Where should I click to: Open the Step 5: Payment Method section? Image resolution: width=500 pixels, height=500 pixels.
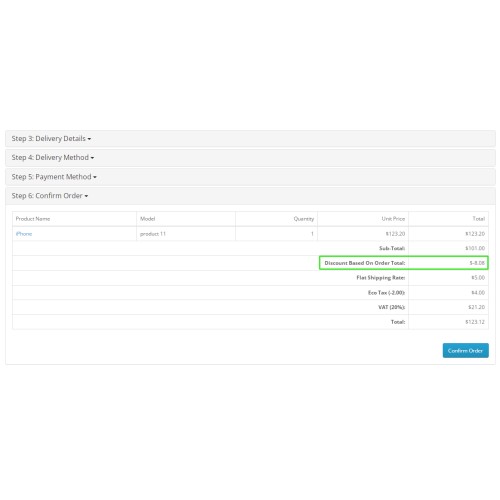point(54,177)
